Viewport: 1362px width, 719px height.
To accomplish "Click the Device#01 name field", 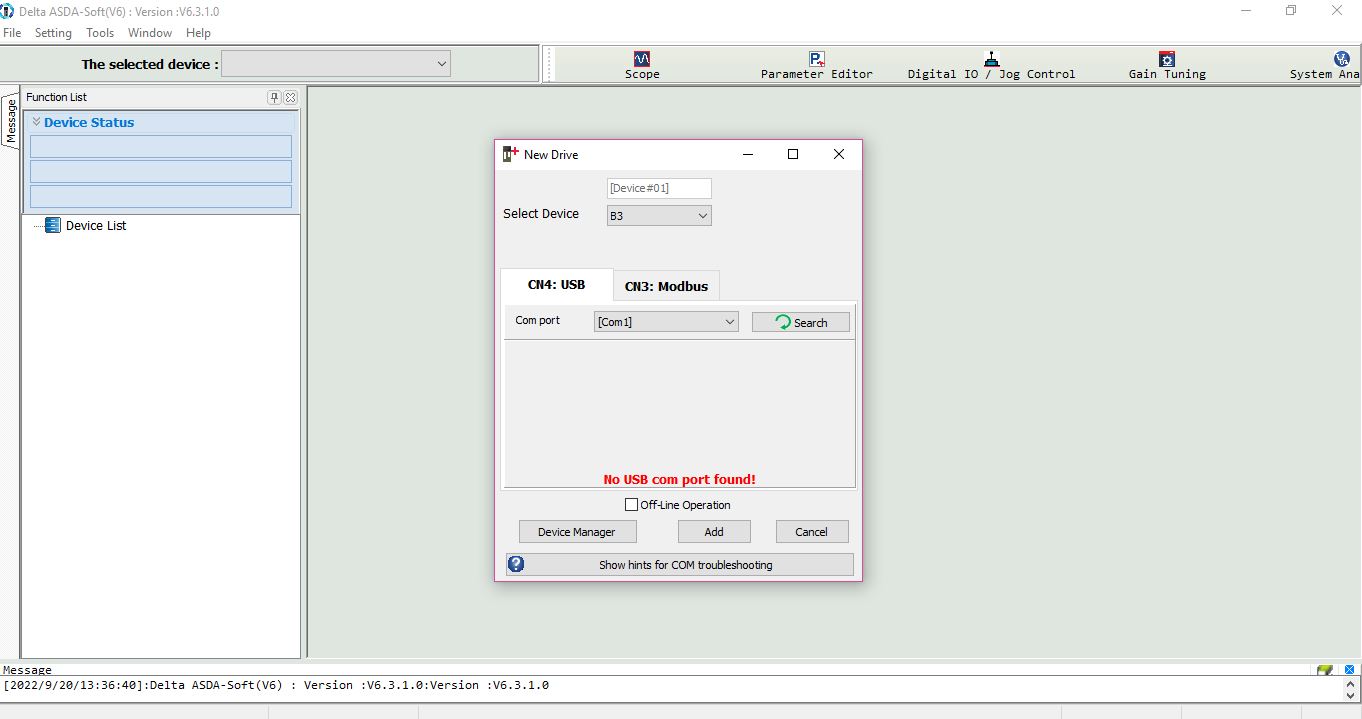I will pos(659,188).
